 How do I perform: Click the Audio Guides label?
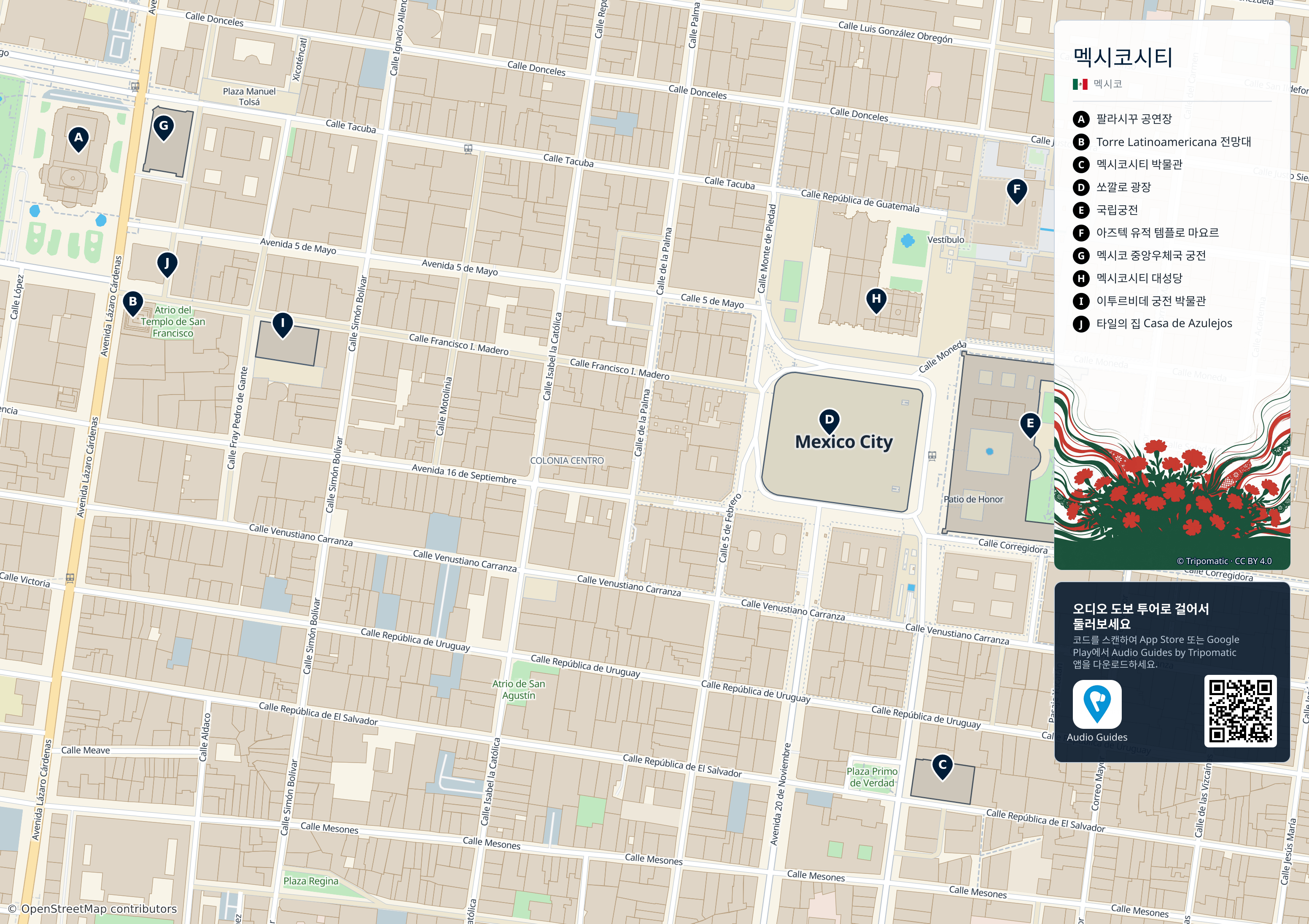(1097, 737)
